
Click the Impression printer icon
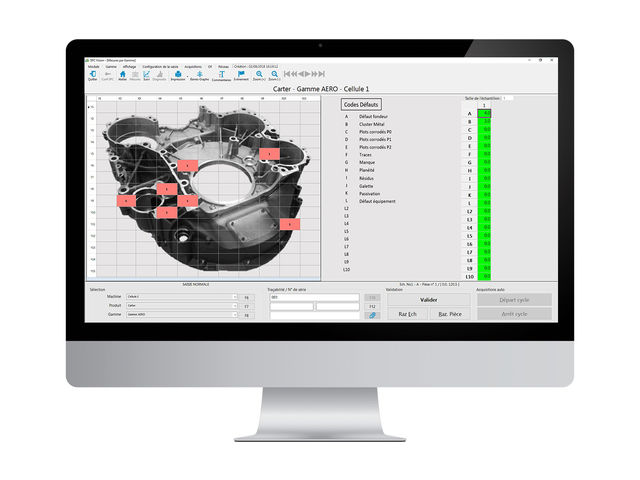177,75
